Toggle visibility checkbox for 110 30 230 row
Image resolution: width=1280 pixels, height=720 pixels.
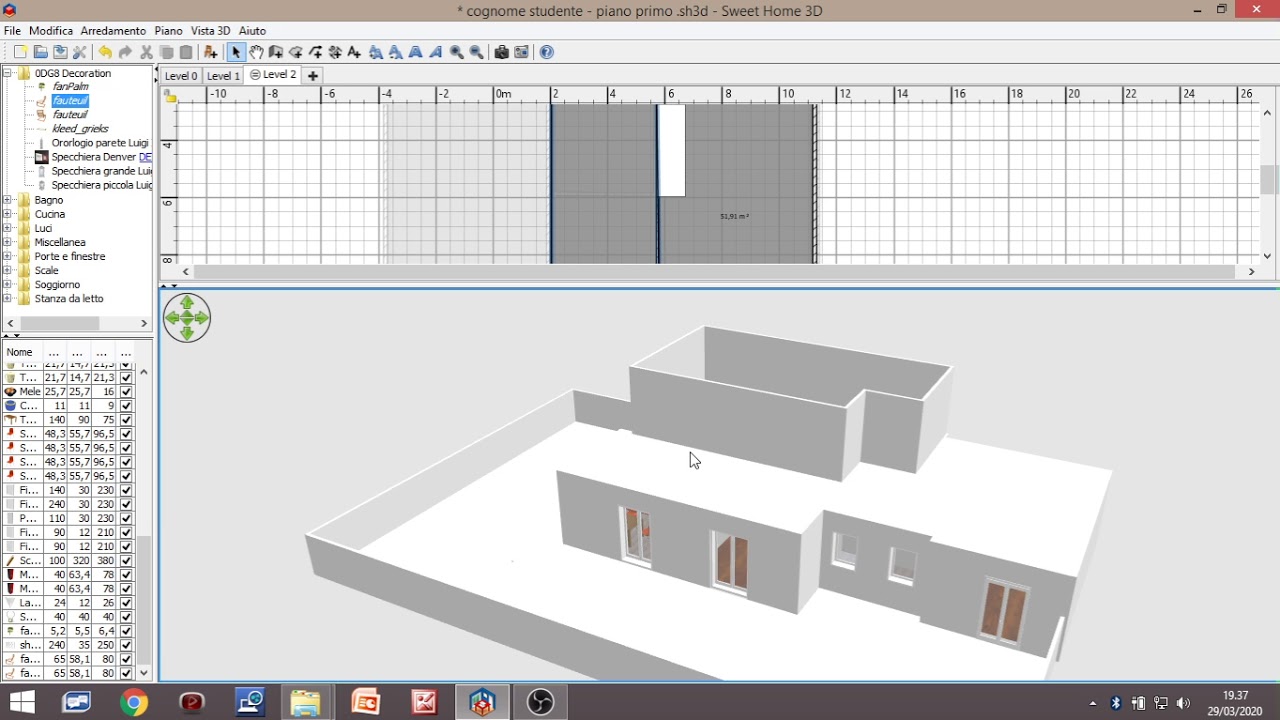pyautogui.click(x=126, y=518)
